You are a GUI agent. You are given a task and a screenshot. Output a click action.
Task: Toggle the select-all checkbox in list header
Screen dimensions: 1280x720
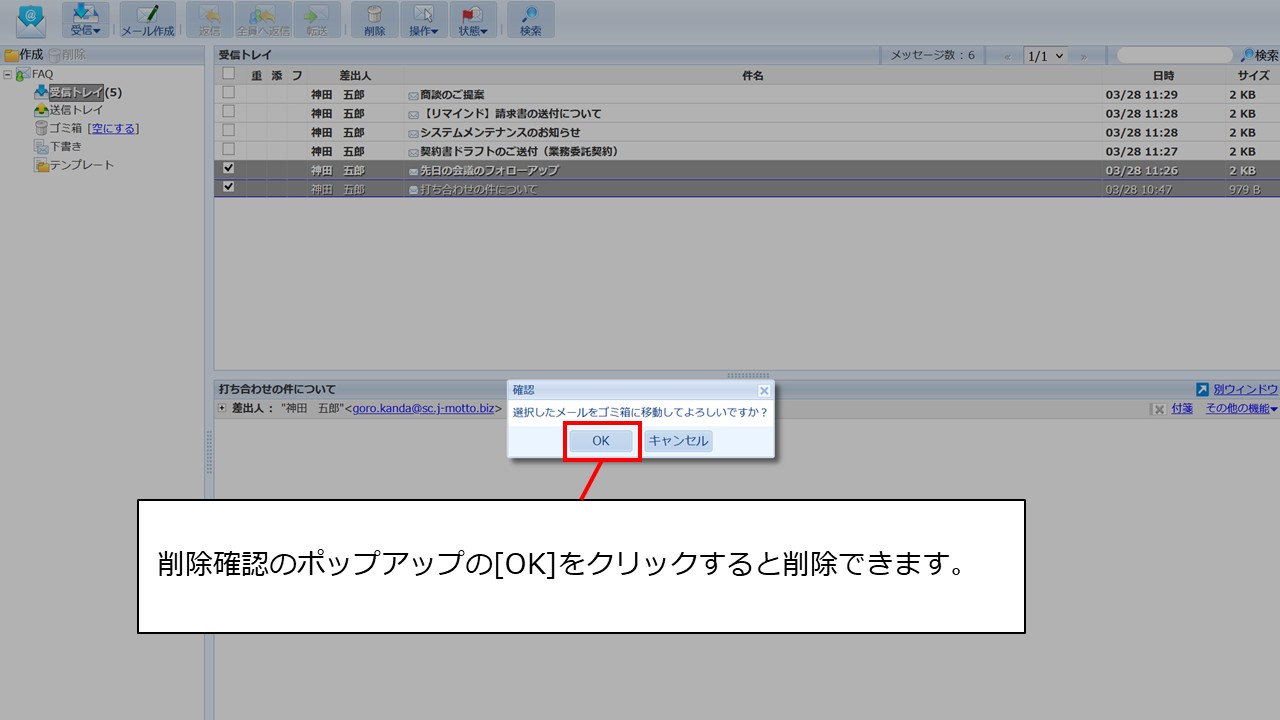tap(228, 74)
